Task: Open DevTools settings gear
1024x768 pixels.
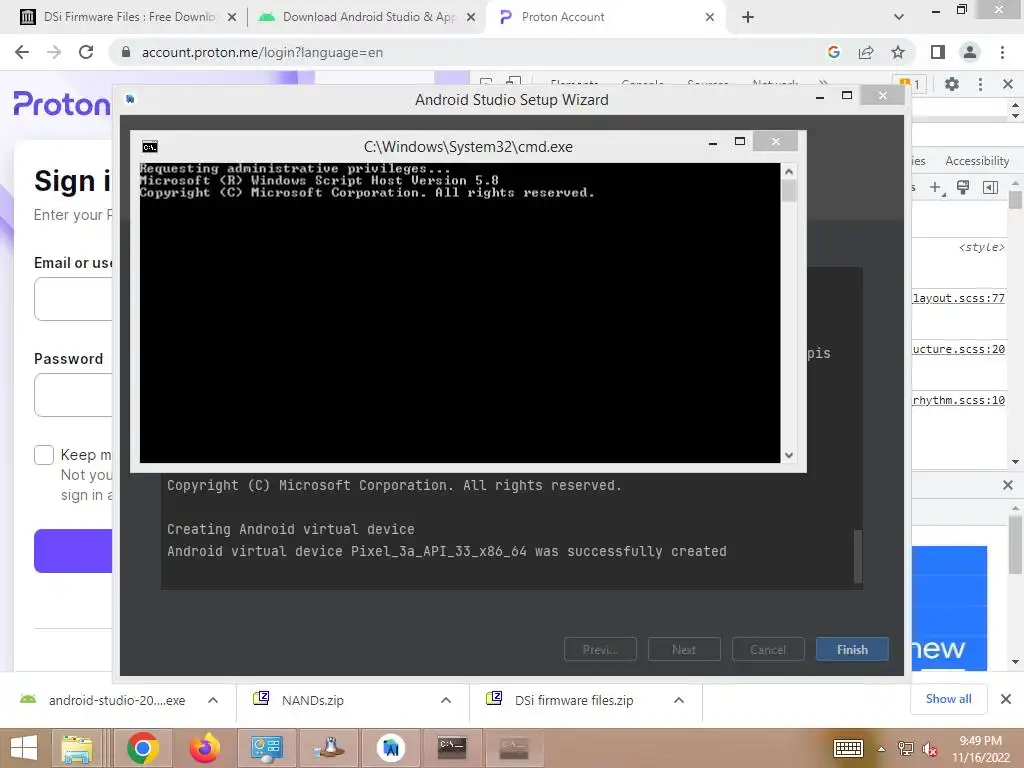Action: click(952, 84)
